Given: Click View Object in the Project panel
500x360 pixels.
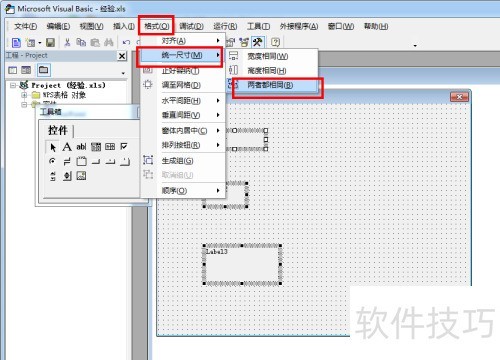Looking at the screenshot, I should 26,70.
